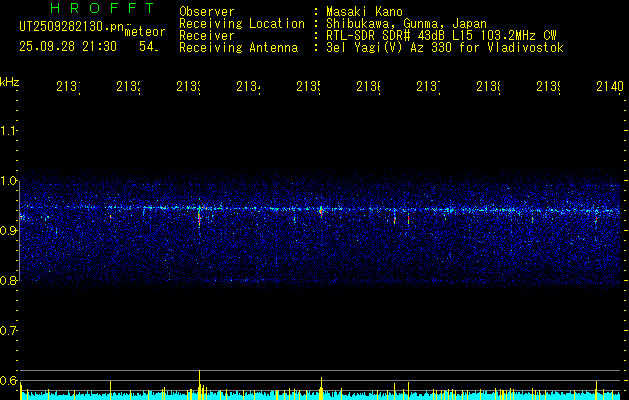629x400 pixels.
Task: Click the kHz axis unit label
Action: click(x=10, y=82)
